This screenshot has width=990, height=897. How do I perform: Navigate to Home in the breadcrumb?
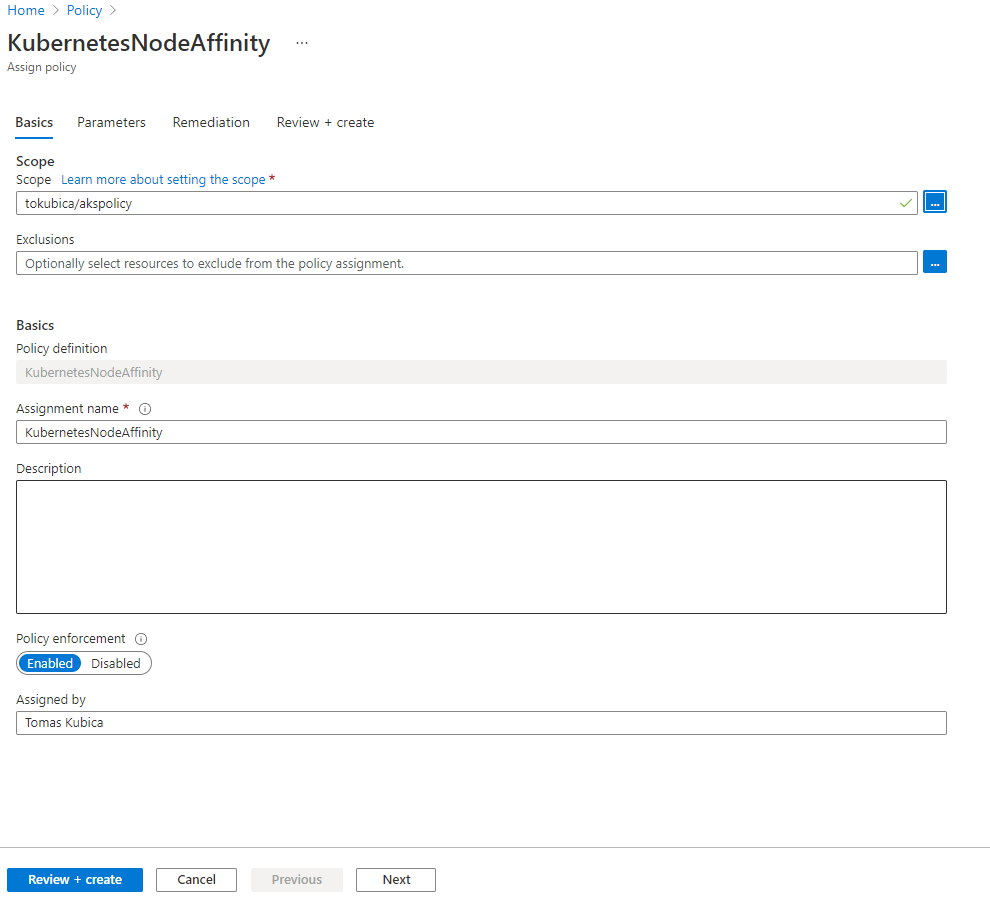tap(26, 10)
